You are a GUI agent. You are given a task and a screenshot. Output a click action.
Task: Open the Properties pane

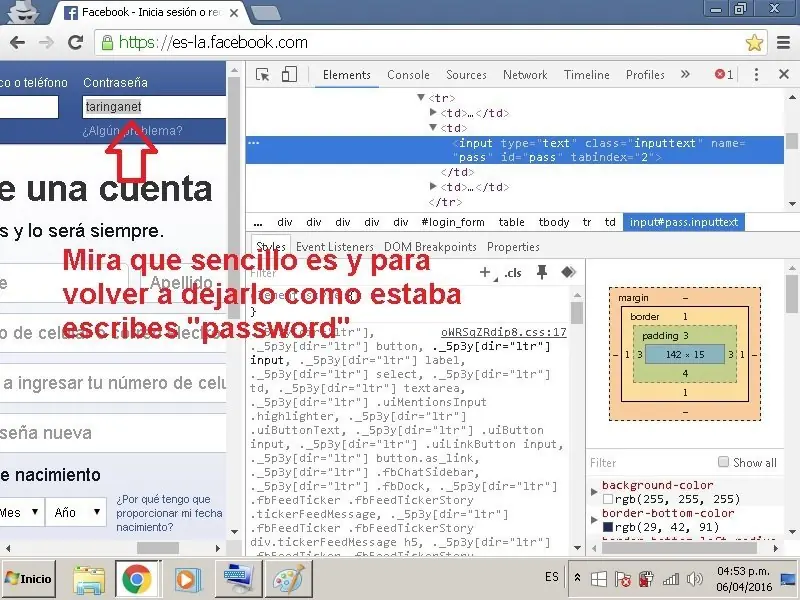[513, 247]
